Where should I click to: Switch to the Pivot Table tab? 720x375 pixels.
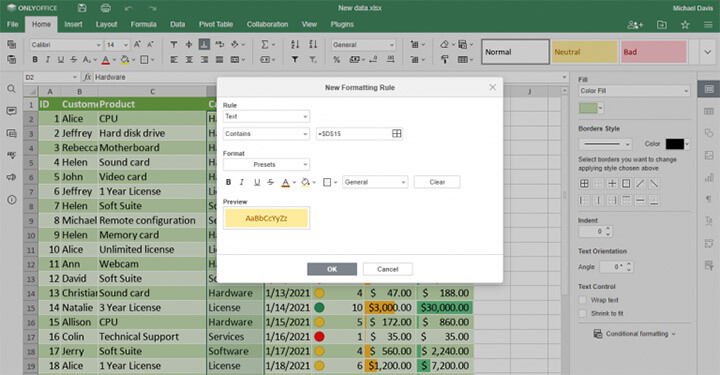pyautogui.click(x=216, y=24)
